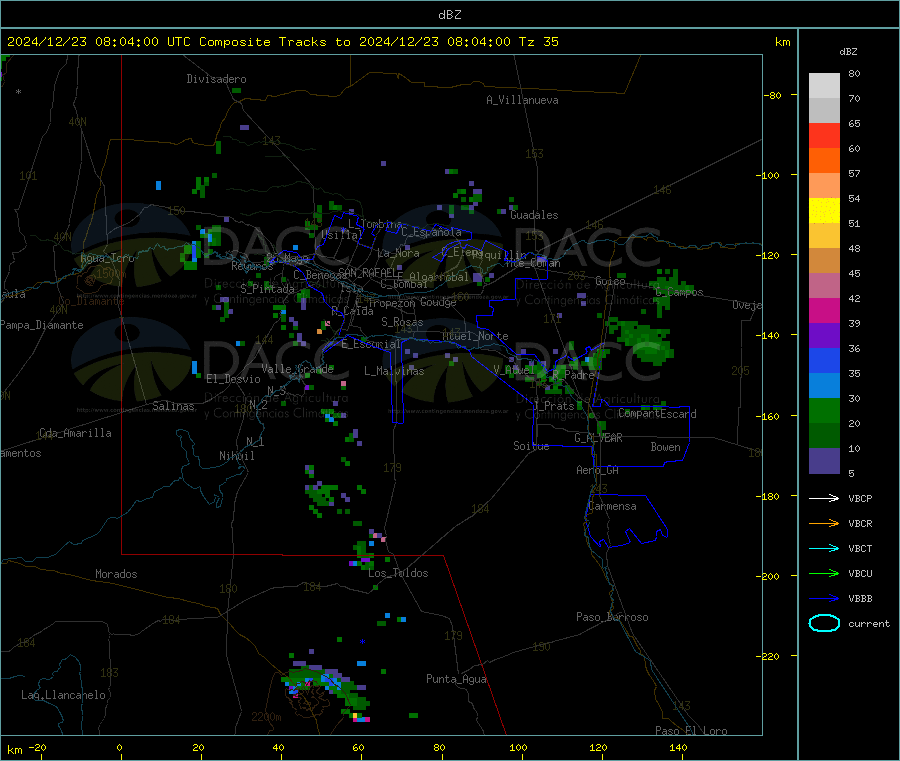Click the cyan 'current' ellipse icon
This screenshot has height=761, width=900.
pyautogui.click(x=824, y=623)
